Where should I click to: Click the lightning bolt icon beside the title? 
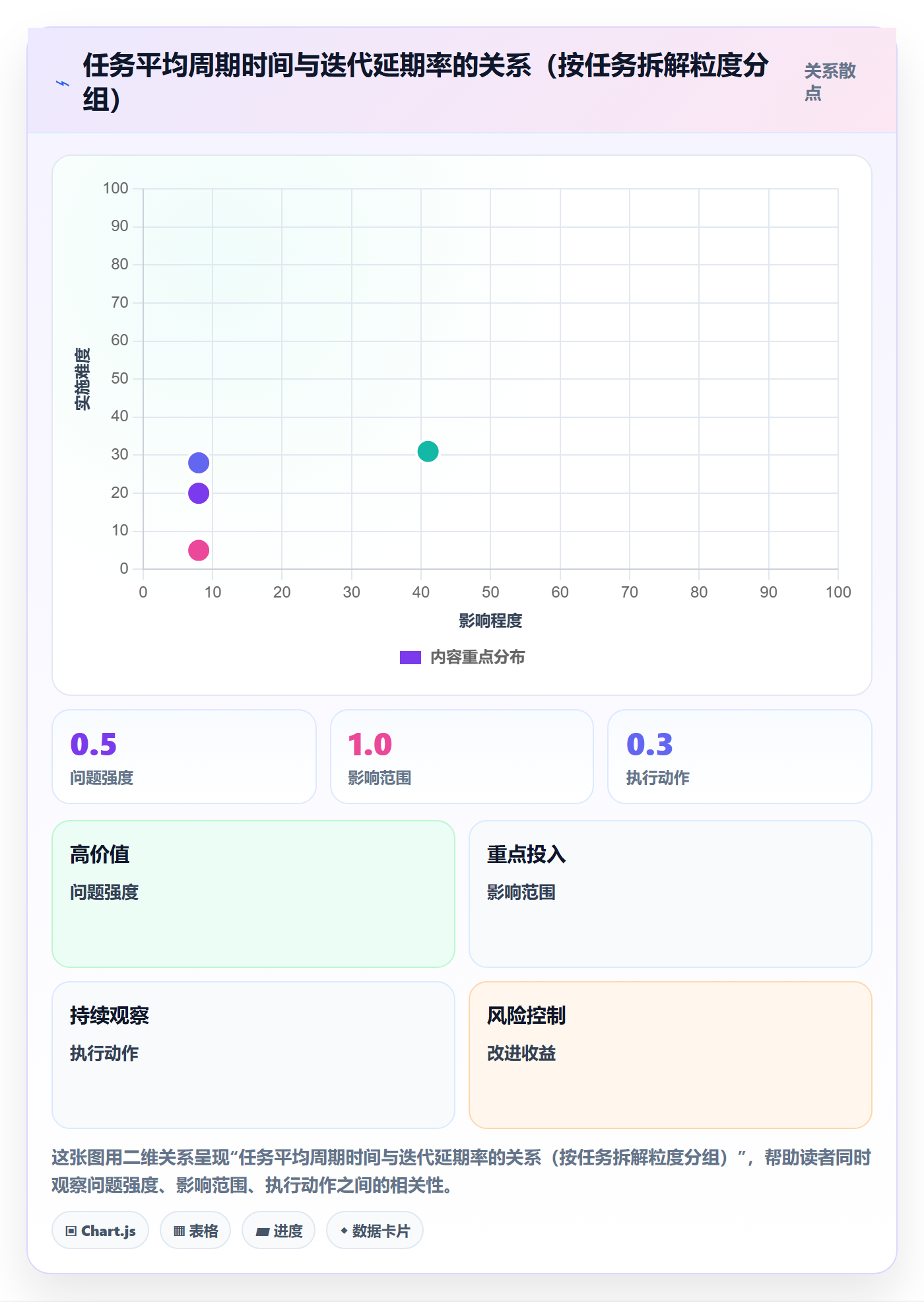63,84
